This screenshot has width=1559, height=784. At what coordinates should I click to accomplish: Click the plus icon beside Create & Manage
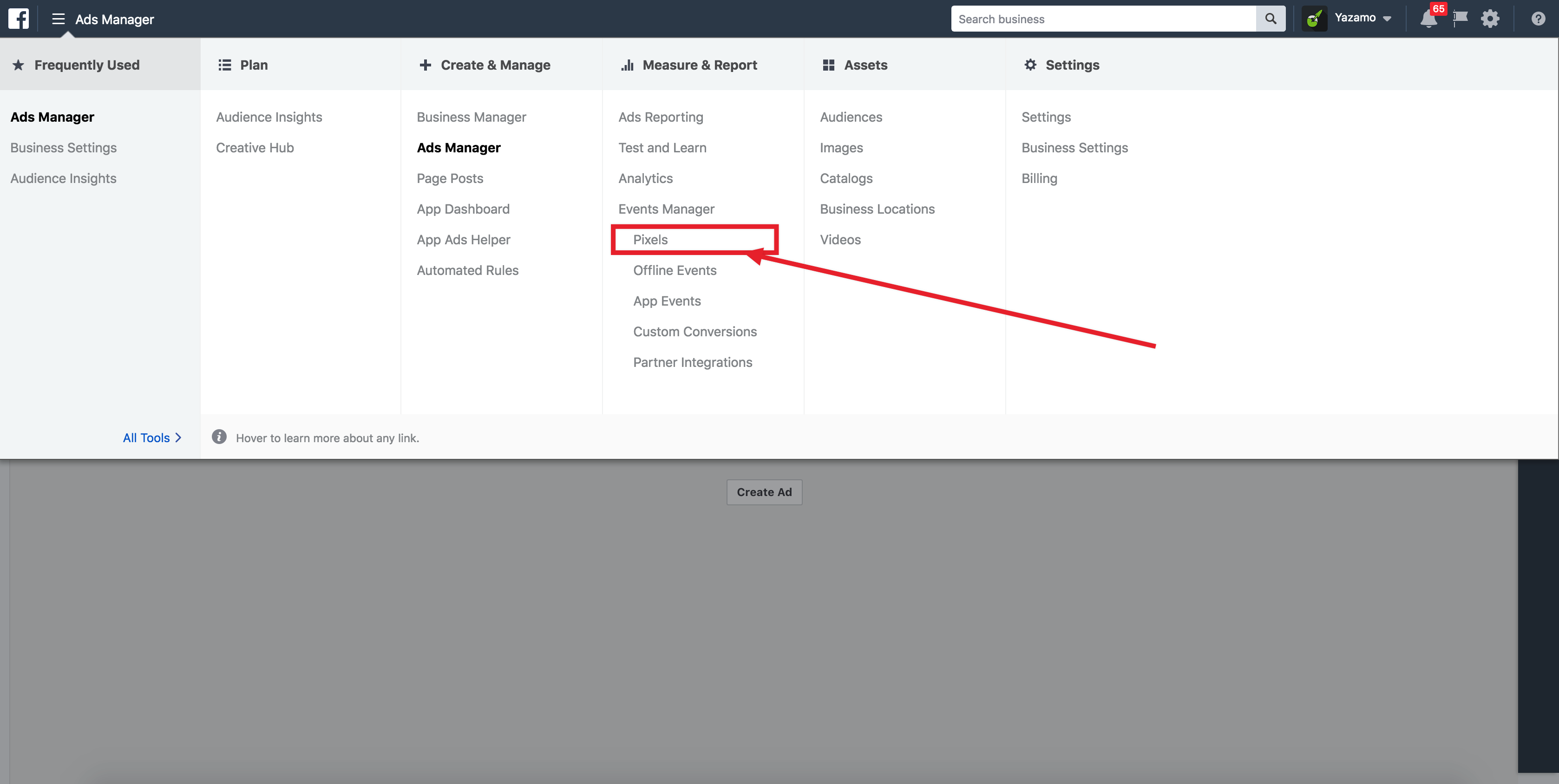tap(426, 65)
